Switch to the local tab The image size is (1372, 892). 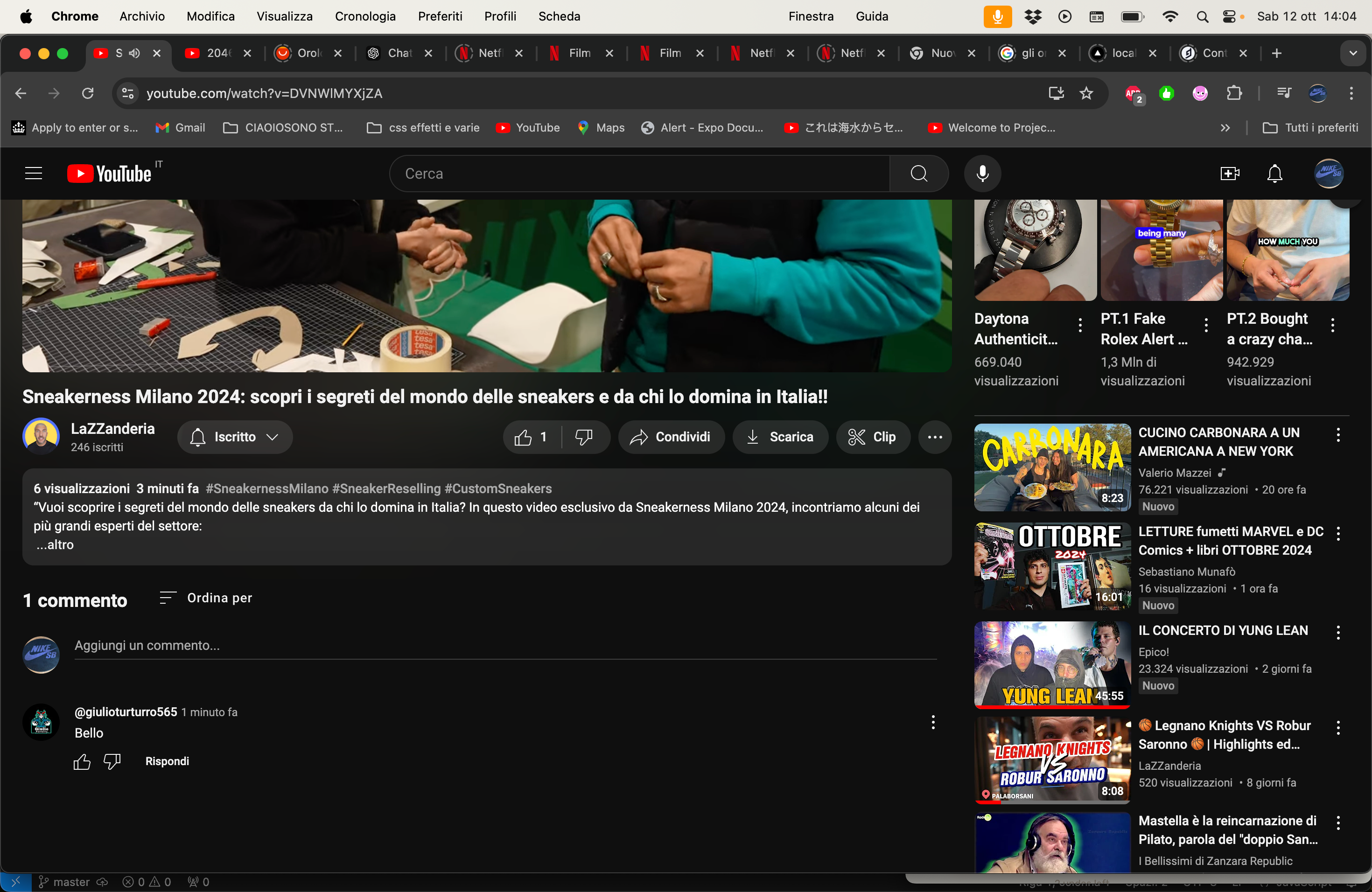coord(1123,53)
